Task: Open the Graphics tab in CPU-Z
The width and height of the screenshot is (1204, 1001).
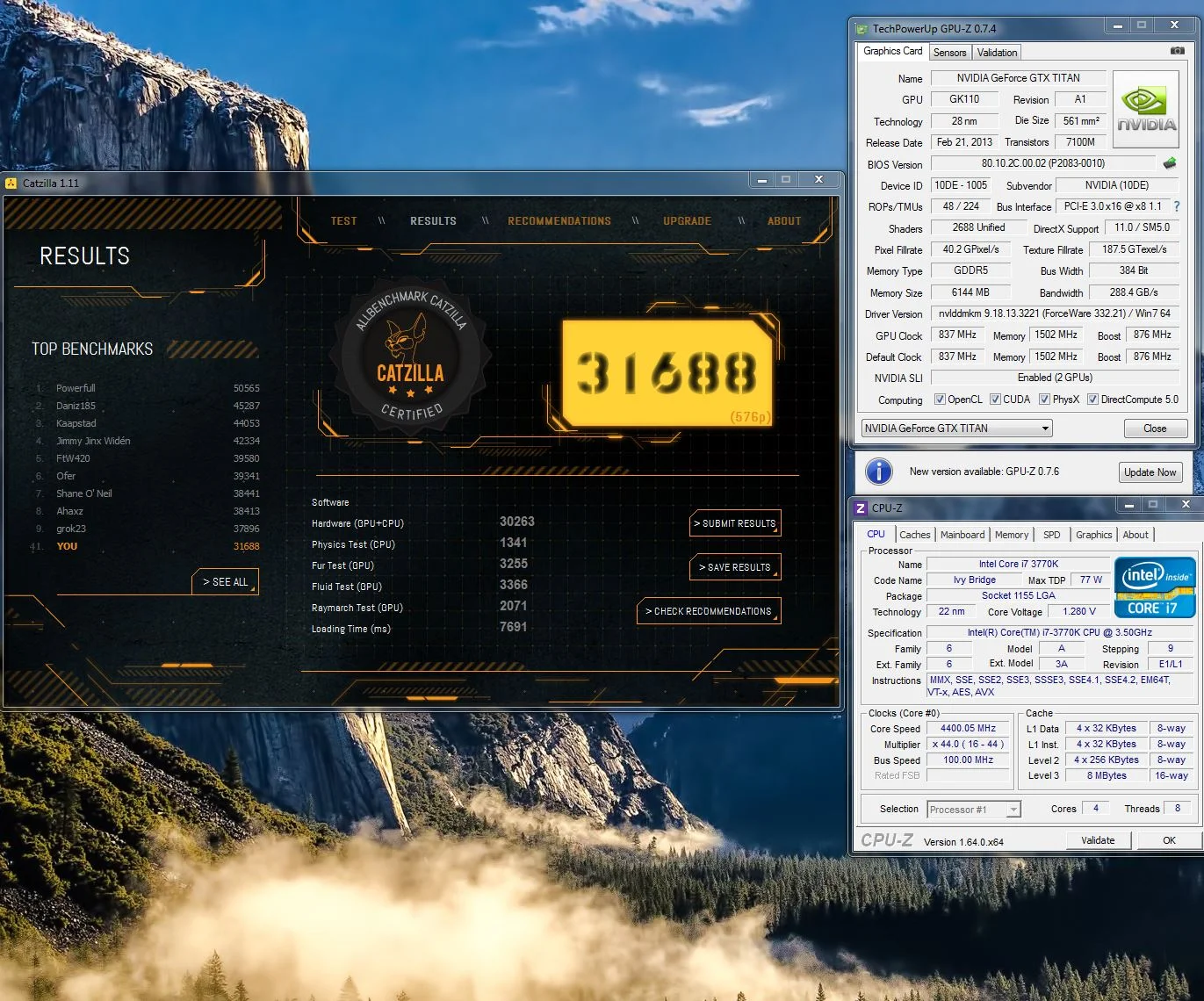Action: 1093,535
